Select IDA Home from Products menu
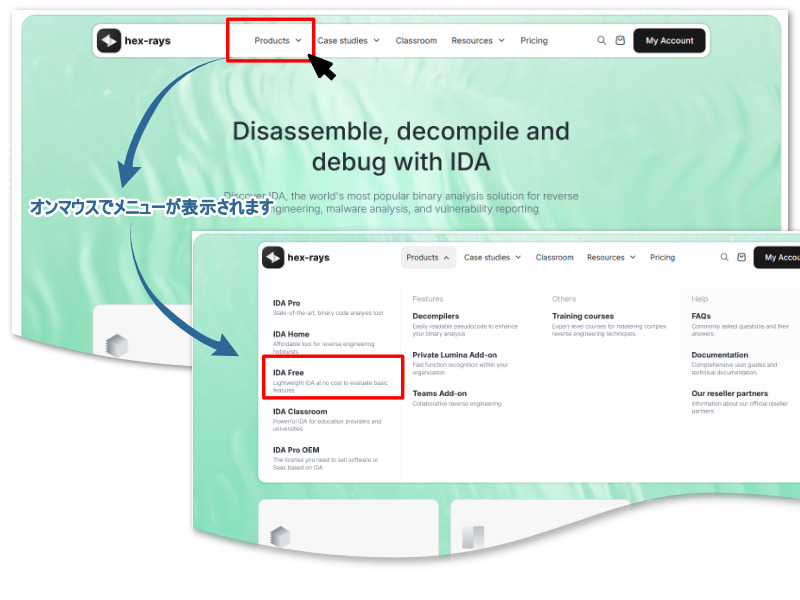Viewport: 800px width, 600px height. coord(324,342)
